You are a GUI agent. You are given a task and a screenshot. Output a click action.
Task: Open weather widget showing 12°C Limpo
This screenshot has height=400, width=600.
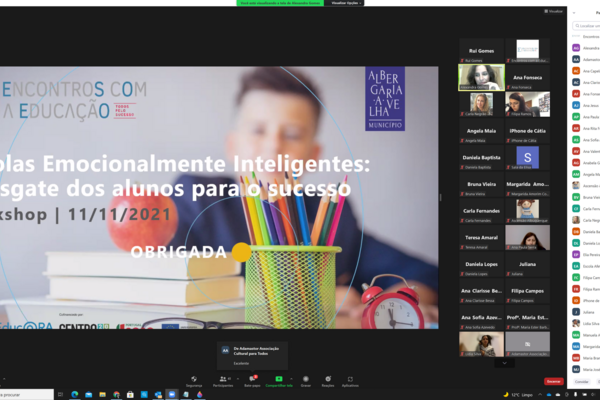pos(518,395)
